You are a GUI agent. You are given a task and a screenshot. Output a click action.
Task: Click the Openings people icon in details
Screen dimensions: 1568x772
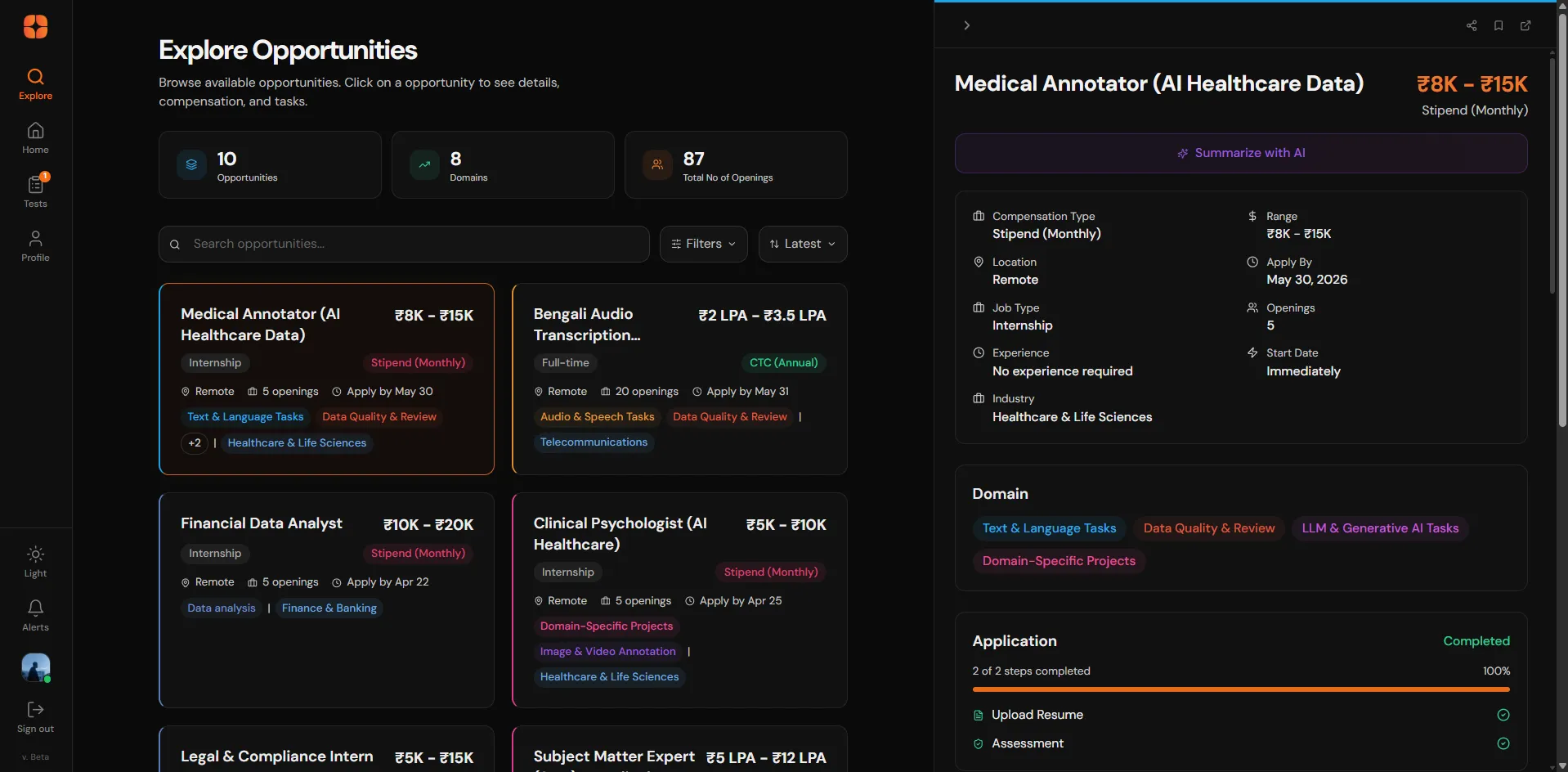[1252, 307]
